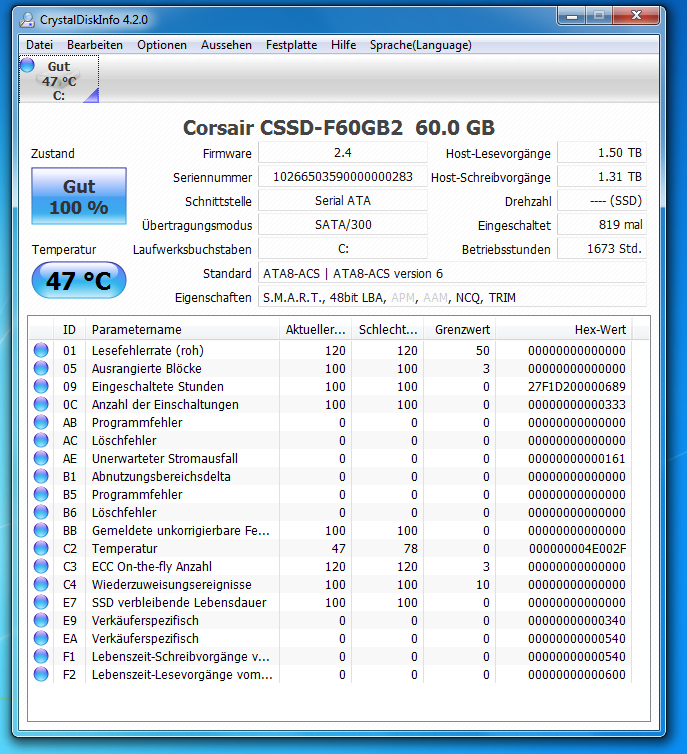Click status icon for AB Programmfehler

coord(41,422)
